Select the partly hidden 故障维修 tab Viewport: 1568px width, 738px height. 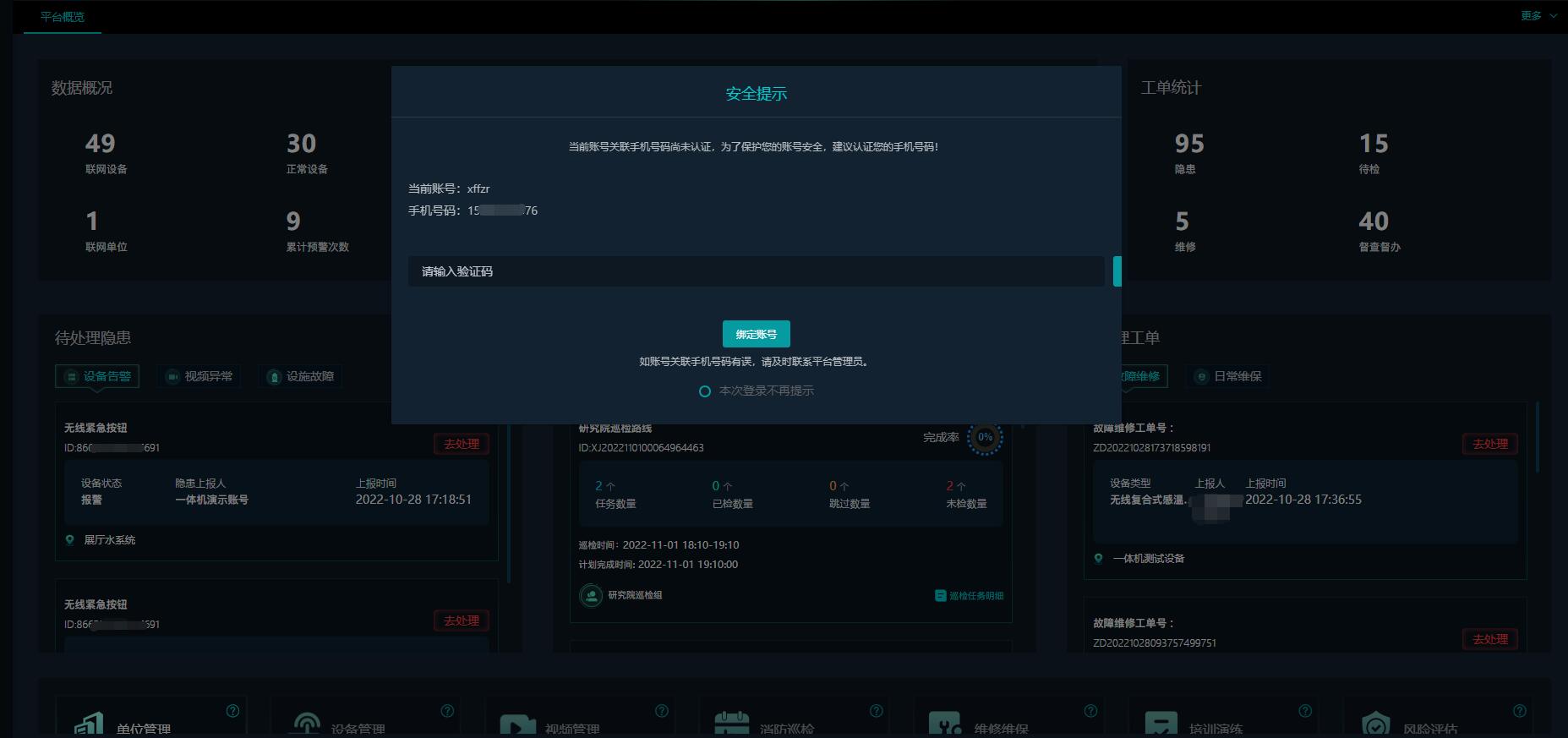(x=1145, y=376)
